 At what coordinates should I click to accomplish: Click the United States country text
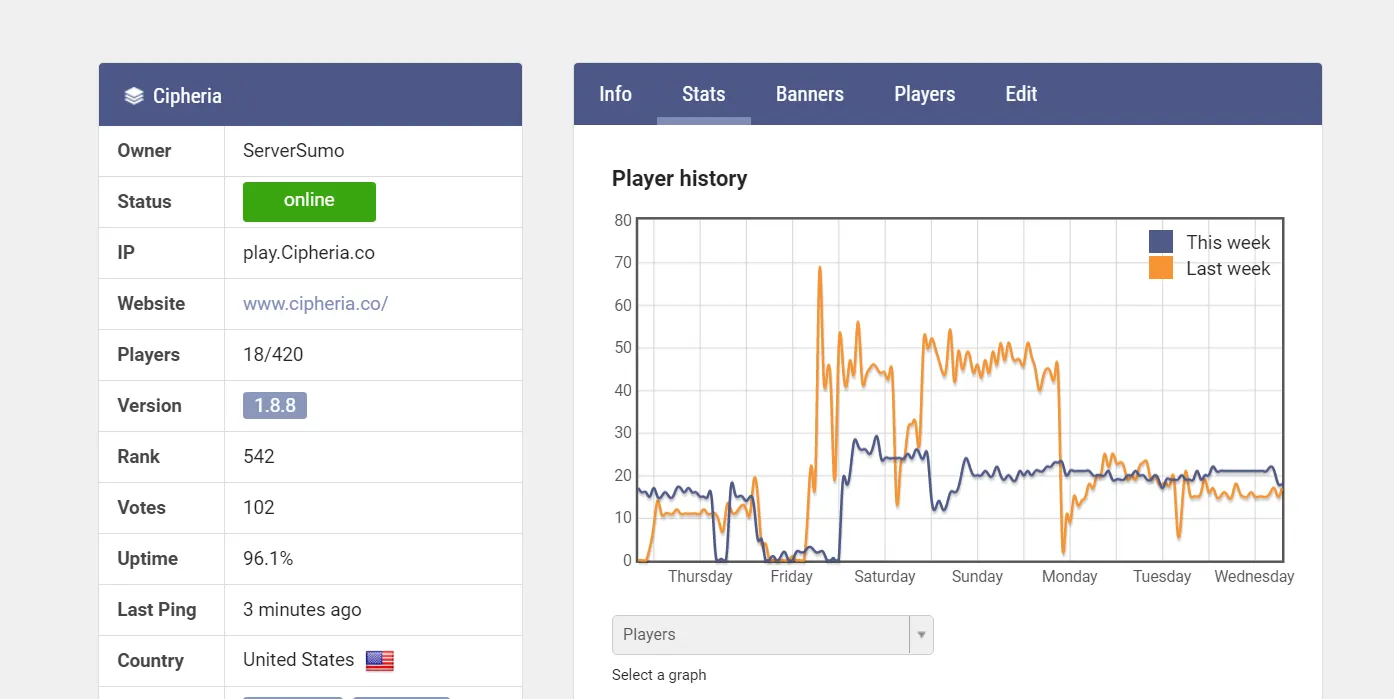(x=299, y=660)
